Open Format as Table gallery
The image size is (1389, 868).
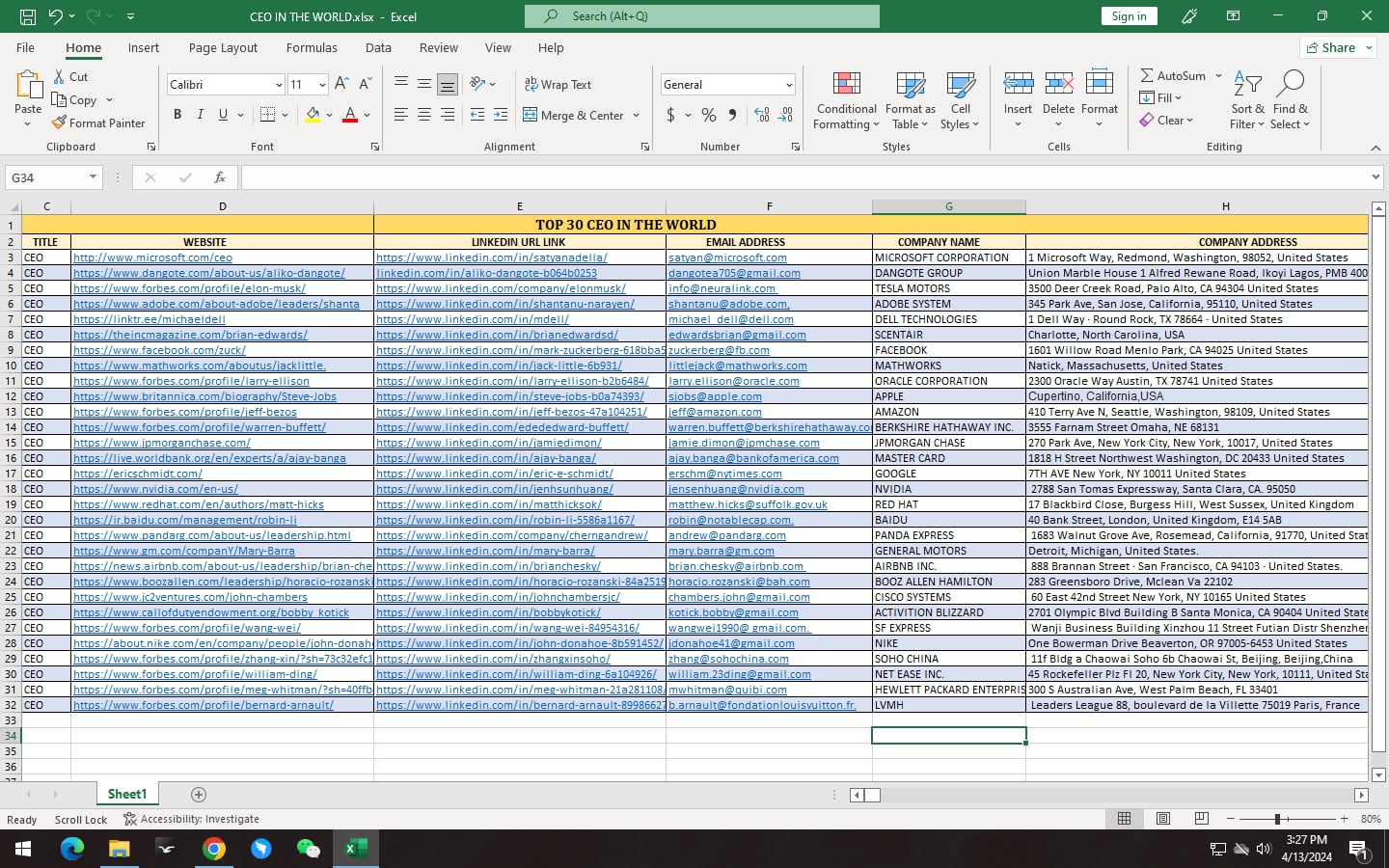(911, 100)
